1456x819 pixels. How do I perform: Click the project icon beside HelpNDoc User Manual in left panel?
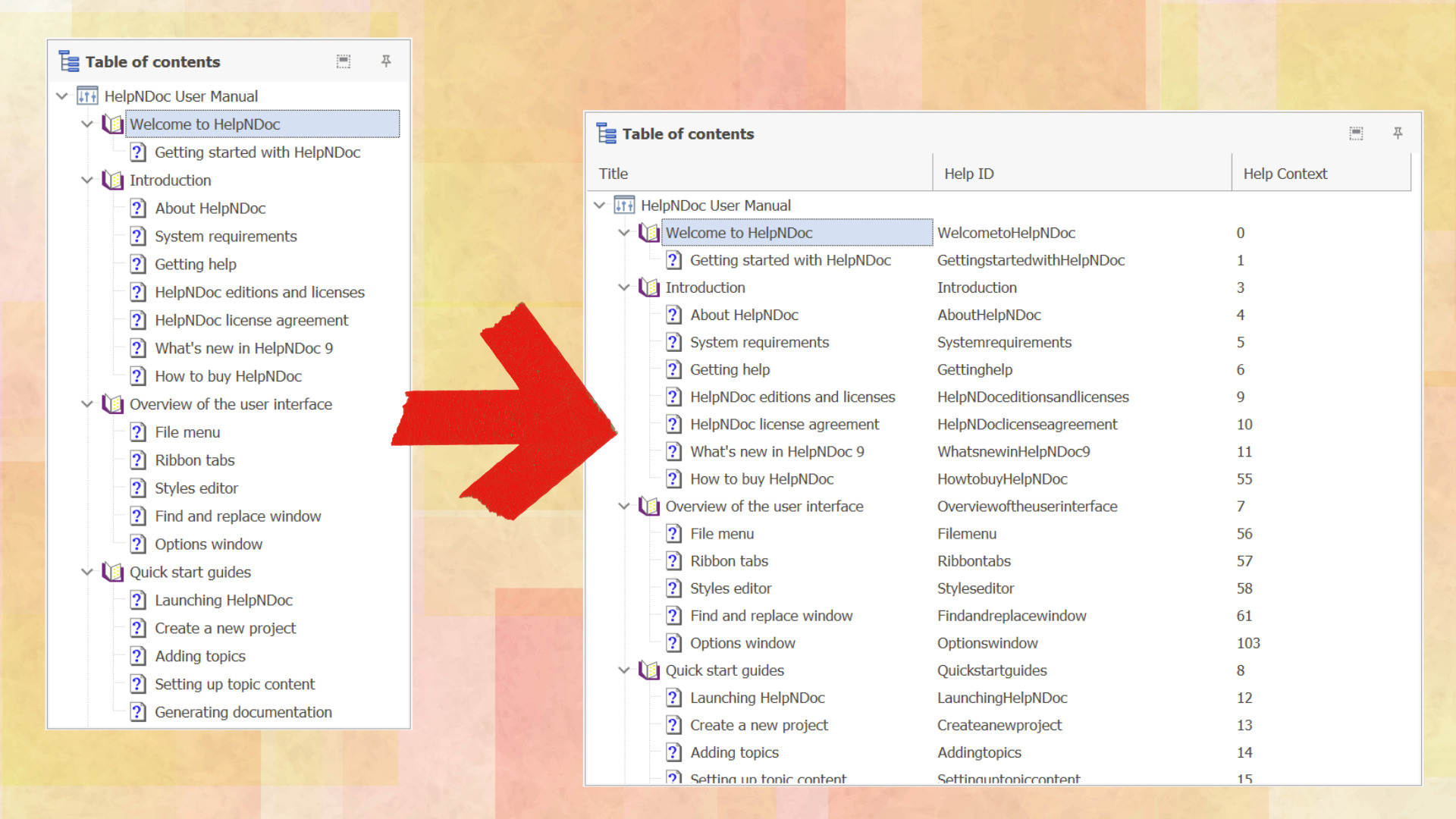(87, 96)
